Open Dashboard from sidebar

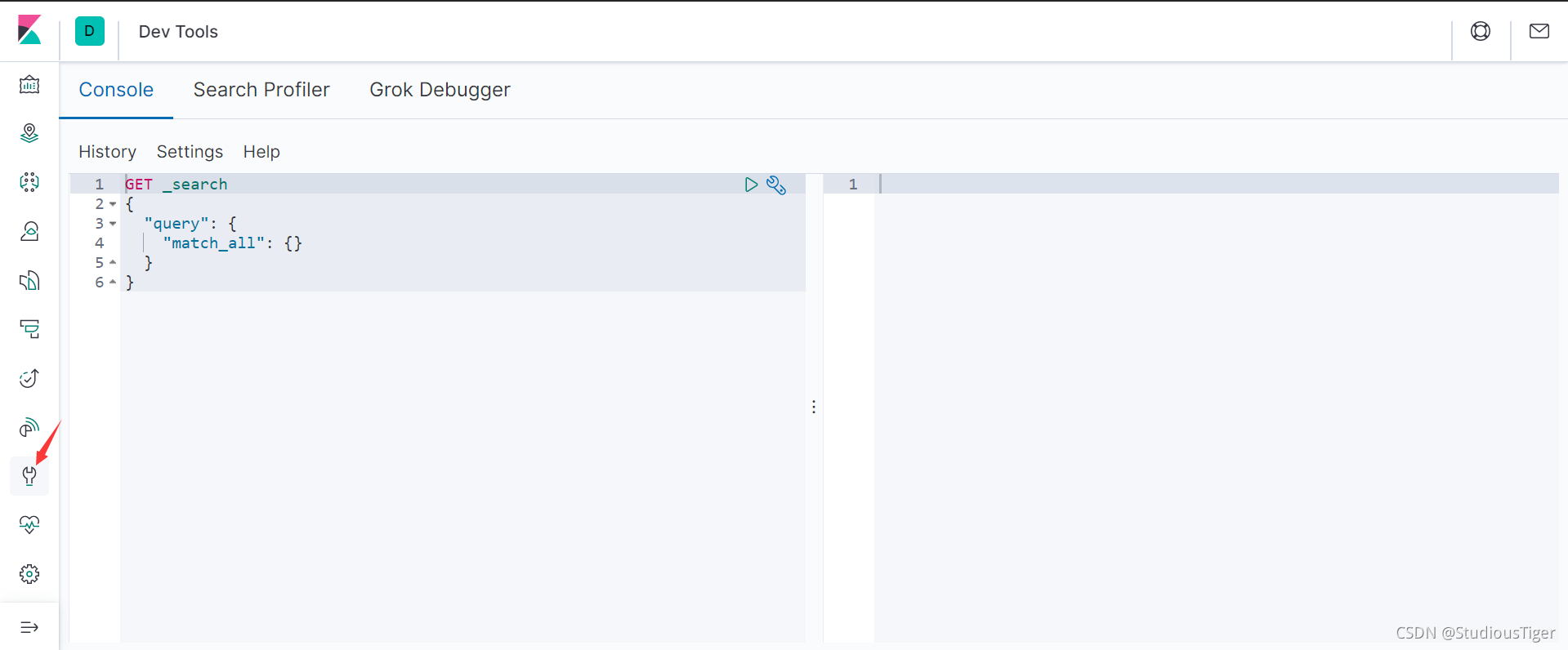(29, 84)
